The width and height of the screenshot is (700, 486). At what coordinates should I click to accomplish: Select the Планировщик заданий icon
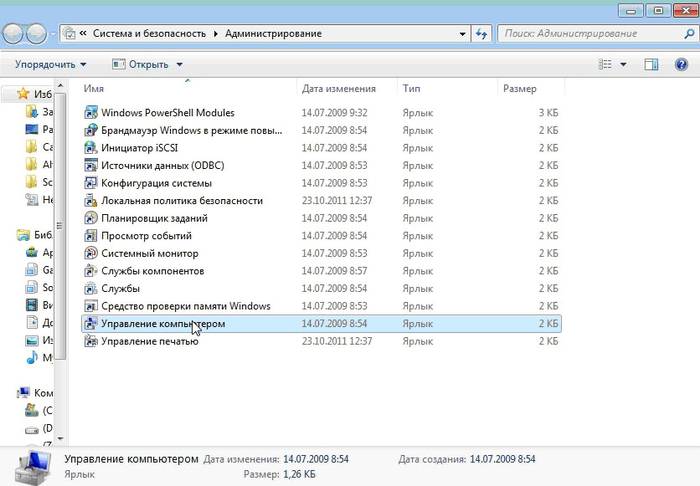pos(91,218)
